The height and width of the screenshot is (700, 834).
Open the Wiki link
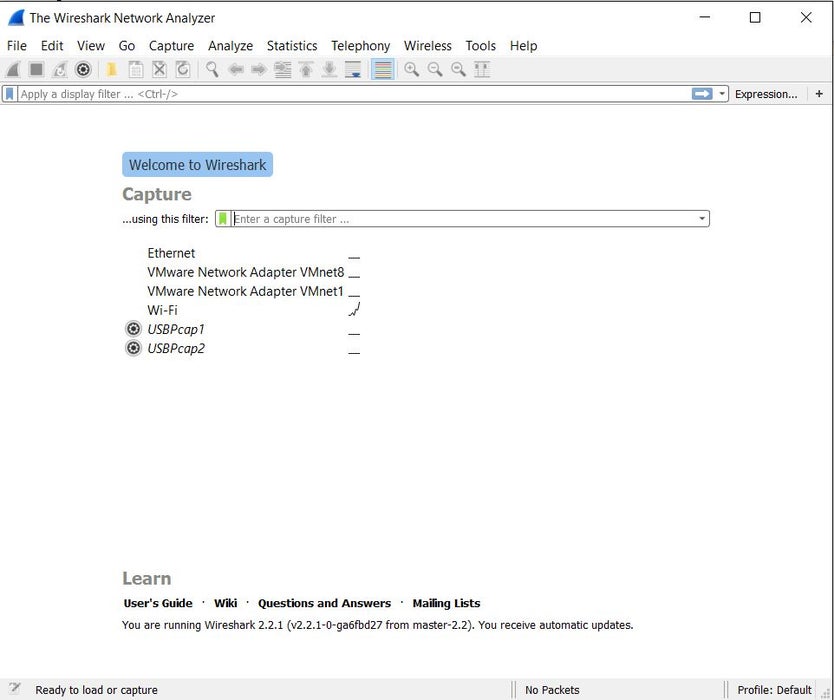click(226, 603)
